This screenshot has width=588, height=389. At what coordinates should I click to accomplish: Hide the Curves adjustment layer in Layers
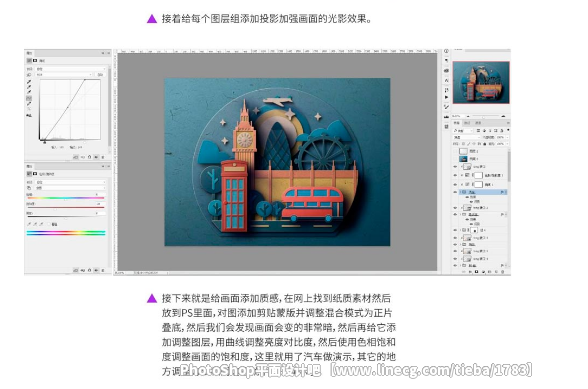455,185
